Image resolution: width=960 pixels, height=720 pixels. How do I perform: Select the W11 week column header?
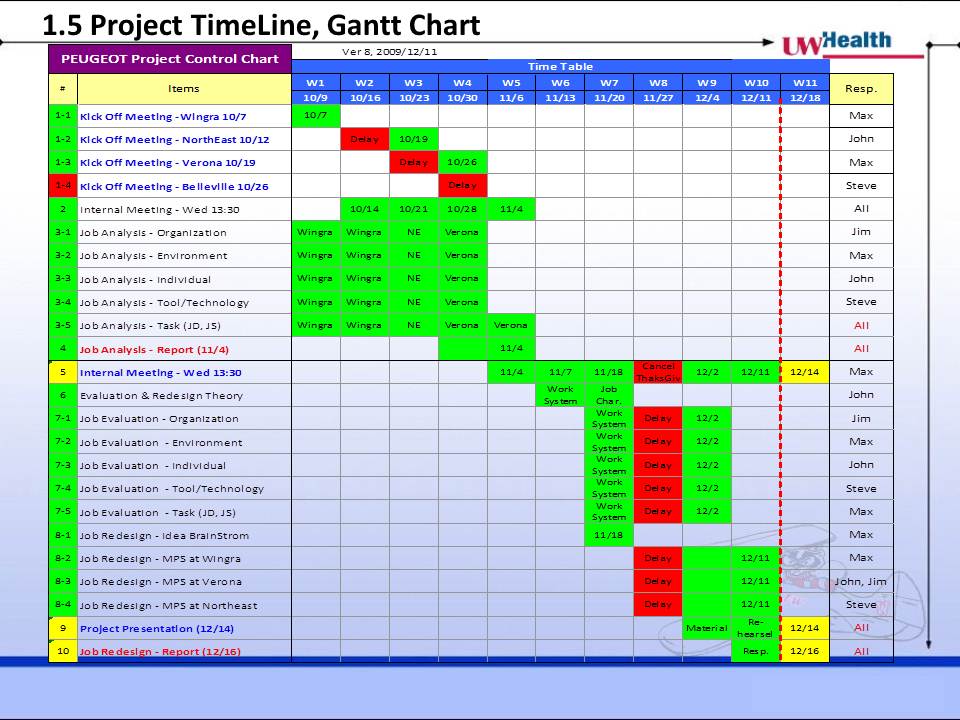tap(805, 83)
